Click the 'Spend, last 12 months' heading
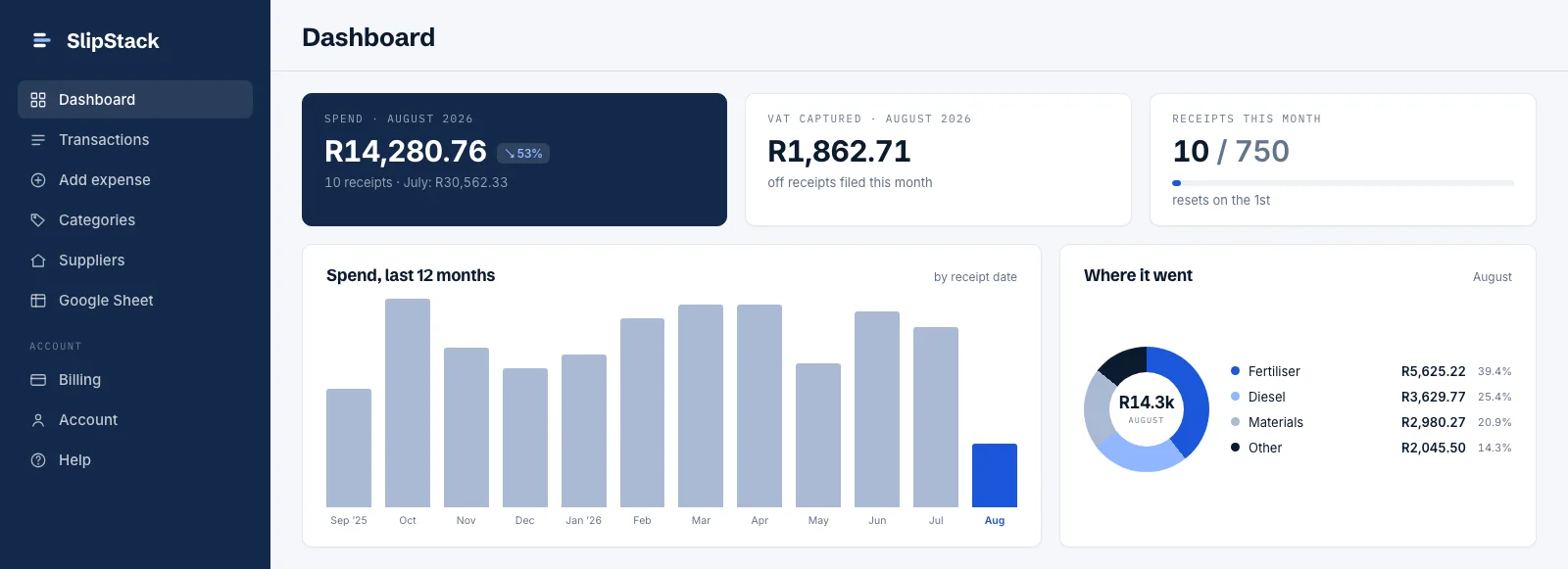Image resolution: width=1568 pixels, height=569 pixels. click(411, 276)
